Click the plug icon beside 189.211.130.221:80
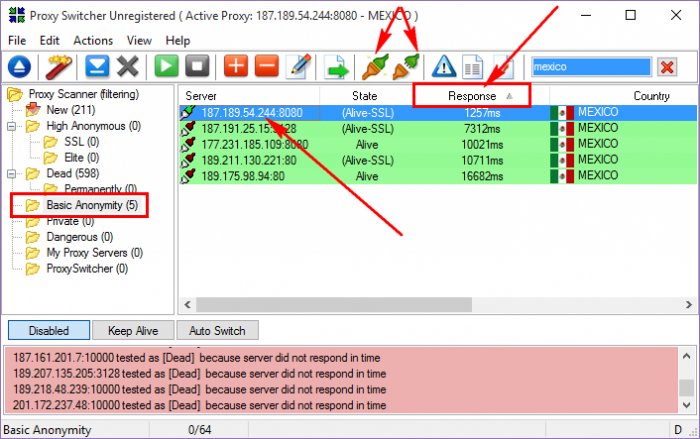700x439 pixels. (188, 160)
